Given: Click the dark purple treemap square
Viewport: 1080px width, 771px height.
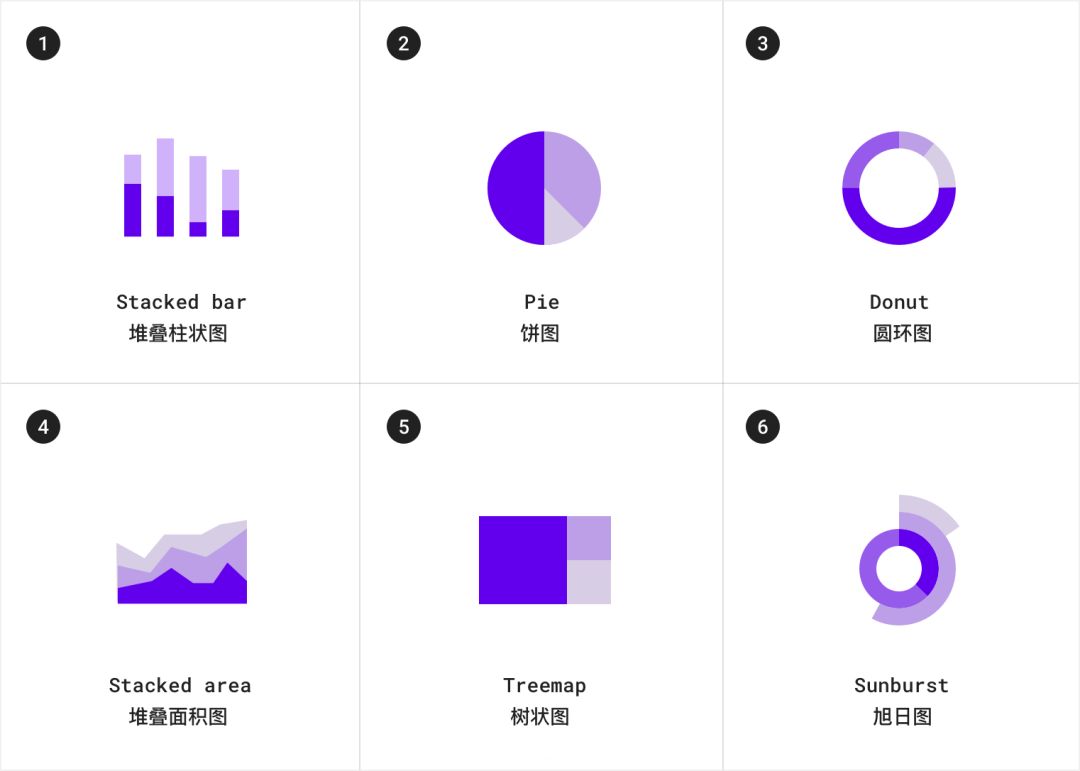Looking at the screenshot, I should pos(523,559).
